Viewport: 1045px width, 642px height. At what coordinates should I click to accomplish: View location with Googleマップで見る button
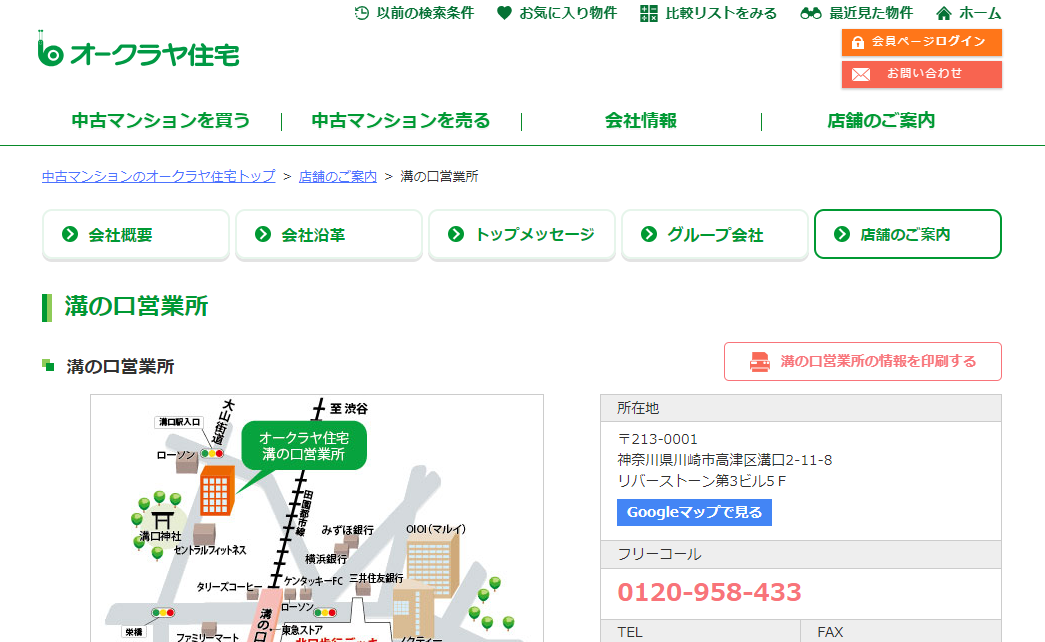click(x=694, y=513)
